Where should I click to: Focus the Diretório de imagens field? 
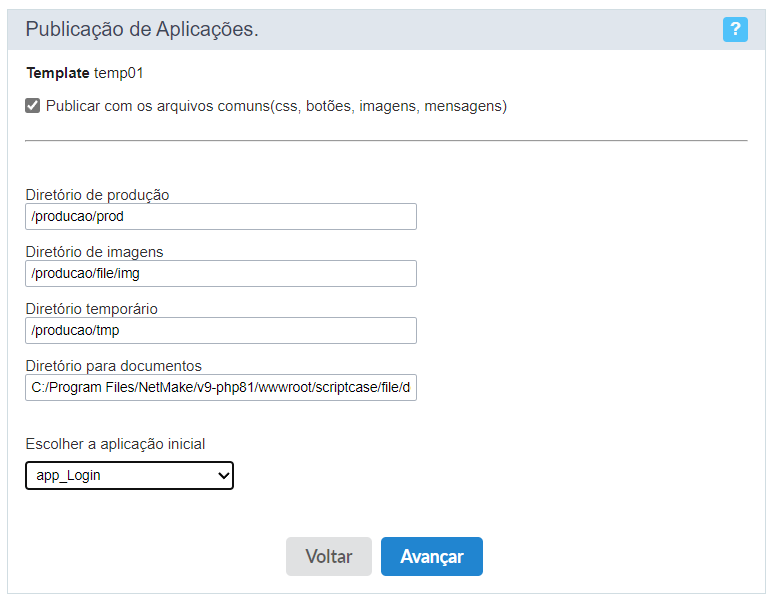221,274
